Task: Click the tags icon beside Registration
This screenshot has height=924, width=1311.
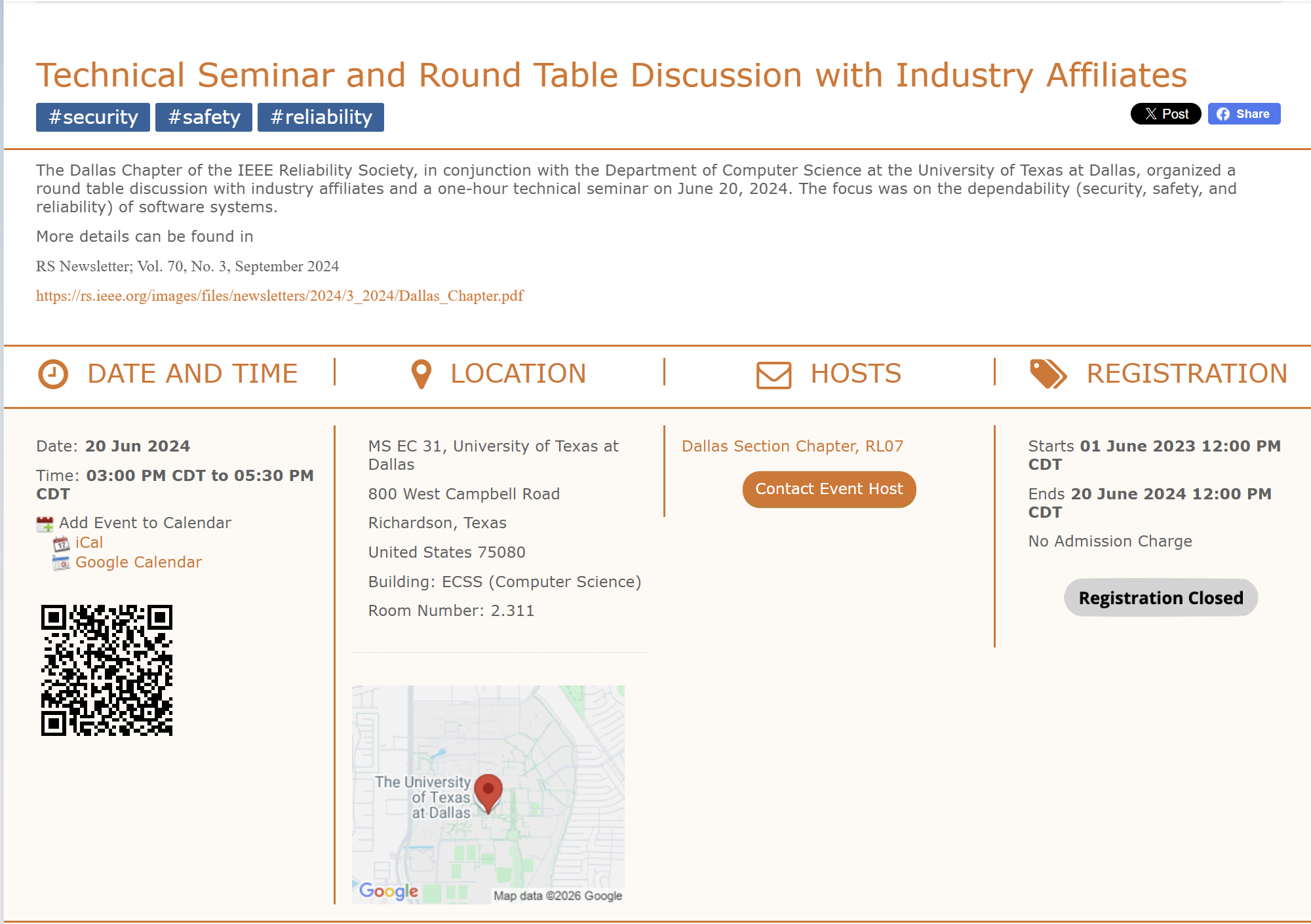Action: click(x=1048, y=374)
